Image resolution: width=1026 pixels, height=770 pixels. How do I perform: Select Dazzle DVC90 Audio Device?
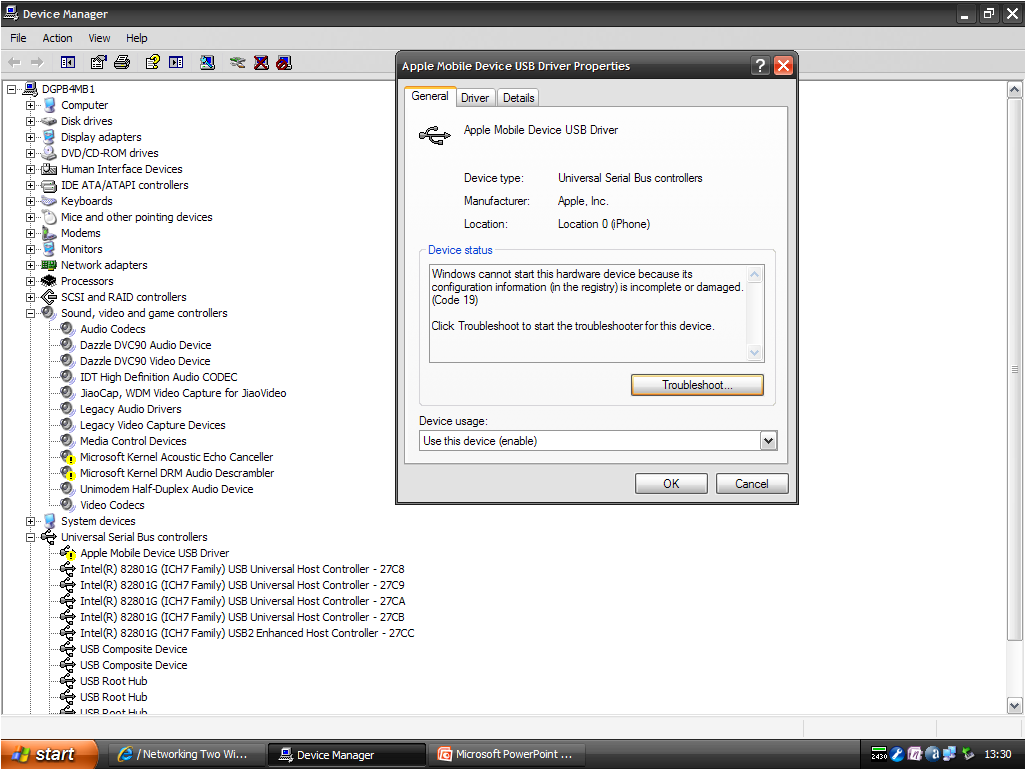[145, 345]
